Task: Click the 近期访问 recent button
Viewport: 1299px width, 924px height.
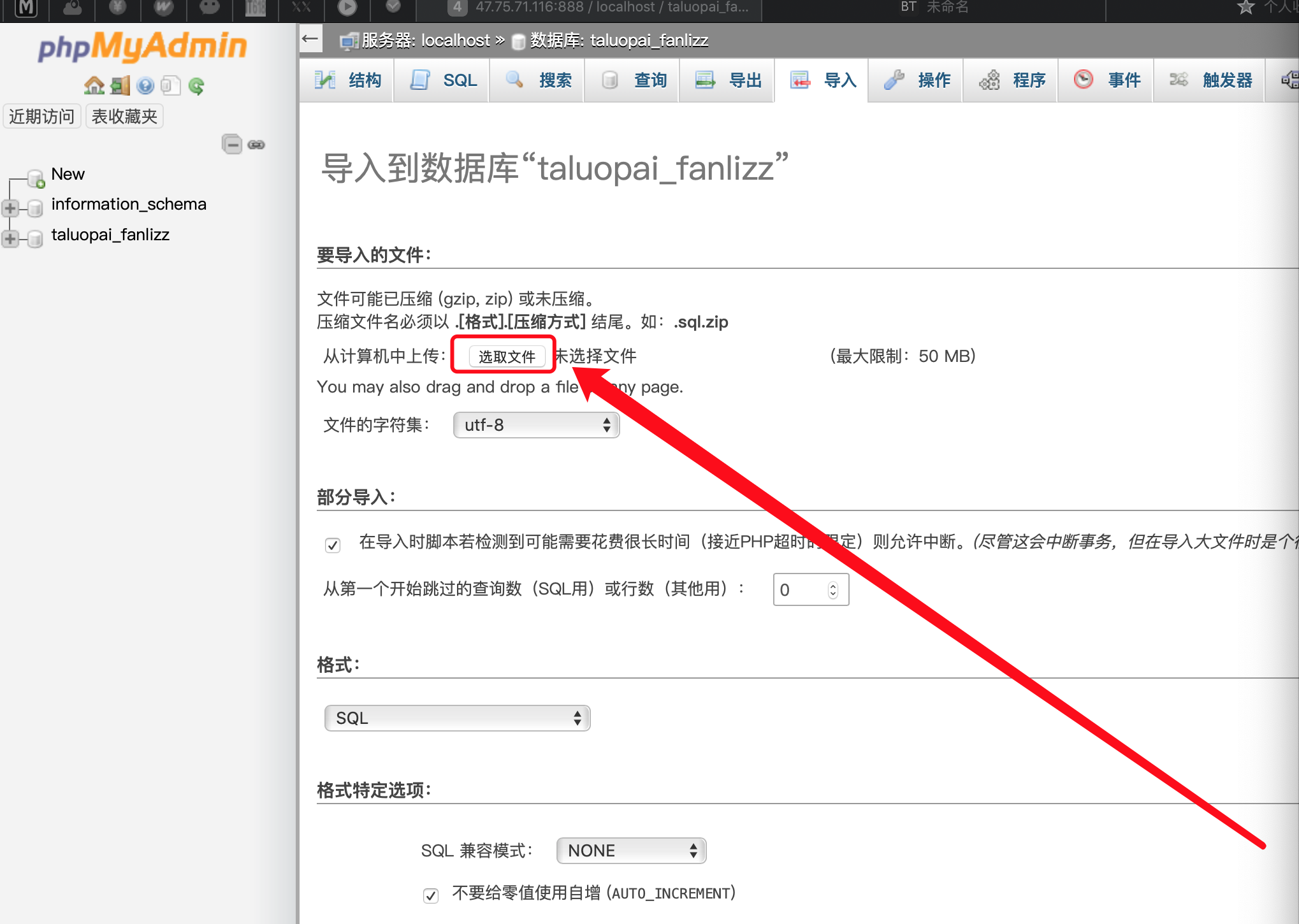Action: [41, 117]
